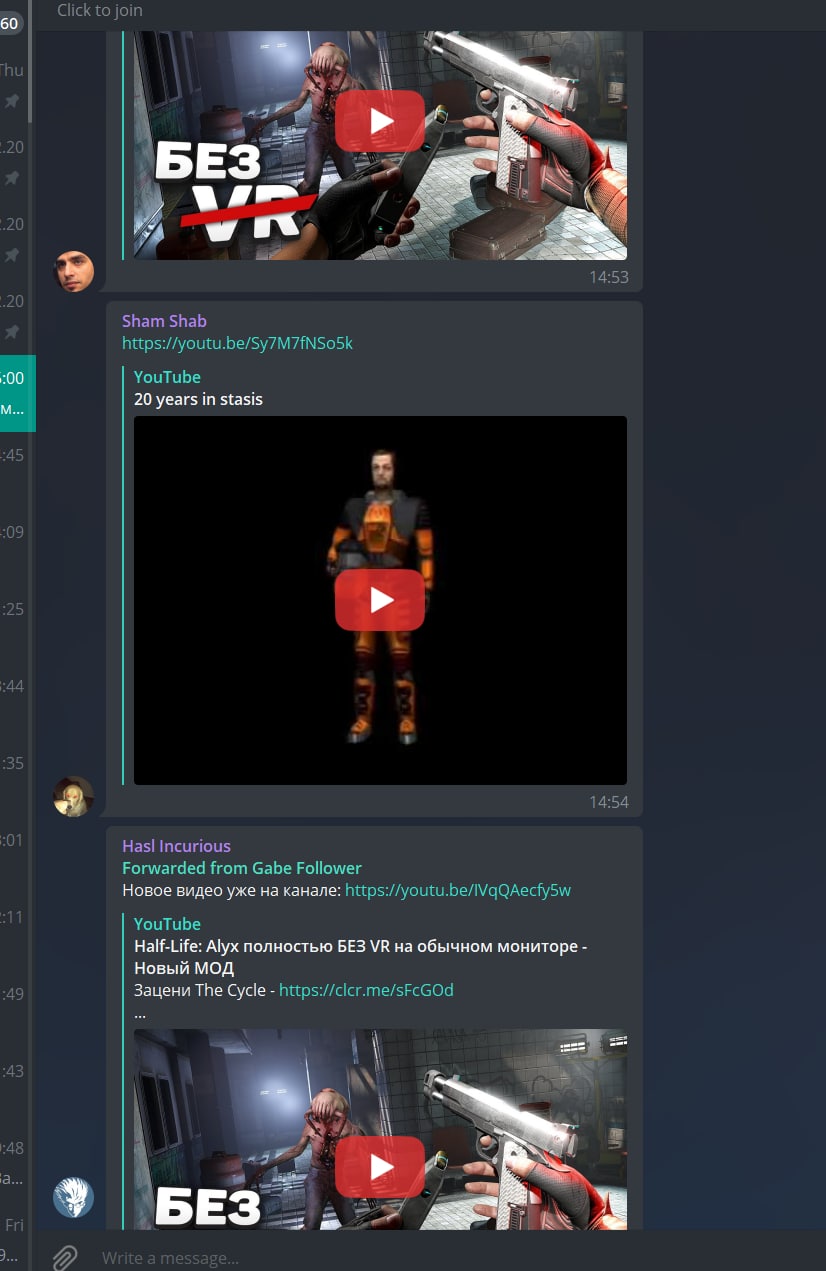The height and width of the screenshot is (1271, 826).
Task: Open the man's face avatar beside 14:53
Action: click(73, 271)
